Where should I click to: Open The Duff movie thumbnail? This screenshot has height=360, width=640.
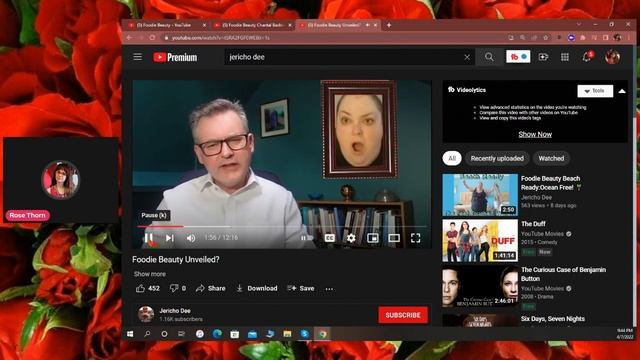point(480,241)
